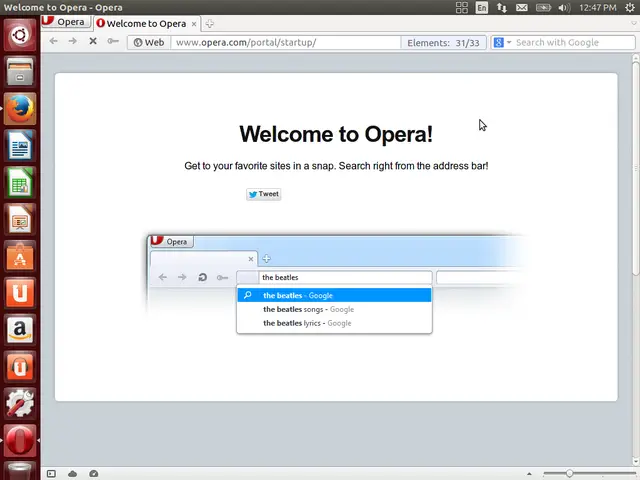The width and height of the screenshot is (640, 480).
Task: Focus the address bar URL field
Action: [286, 42]
